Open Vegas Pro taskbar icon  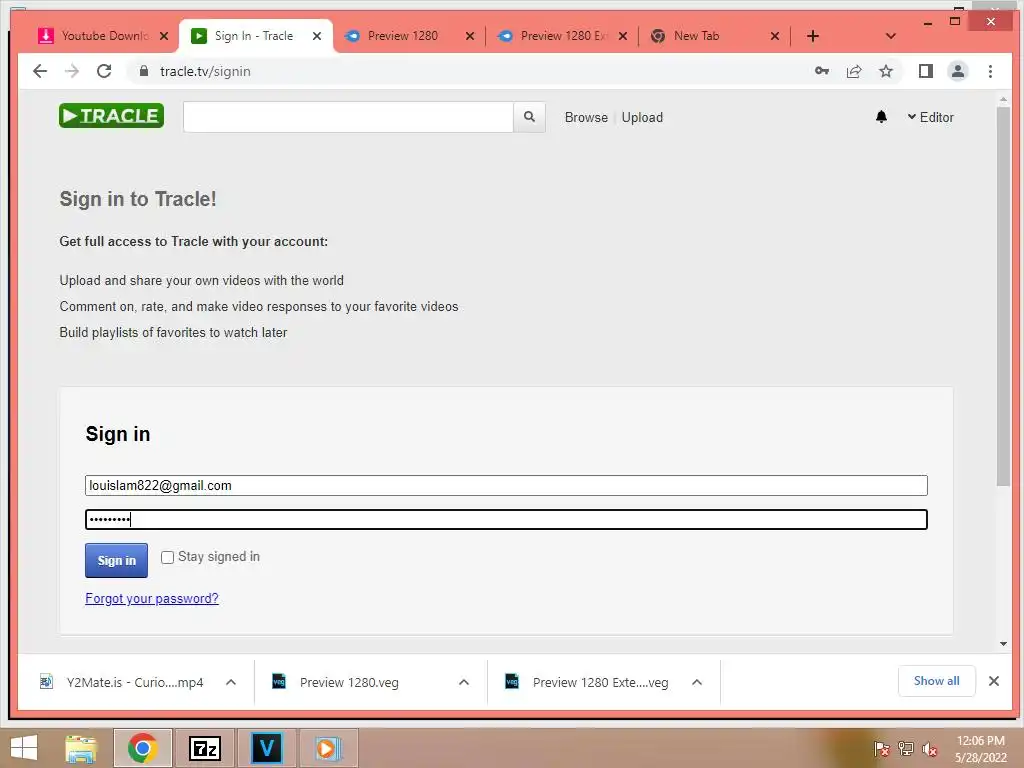point(266,748)
